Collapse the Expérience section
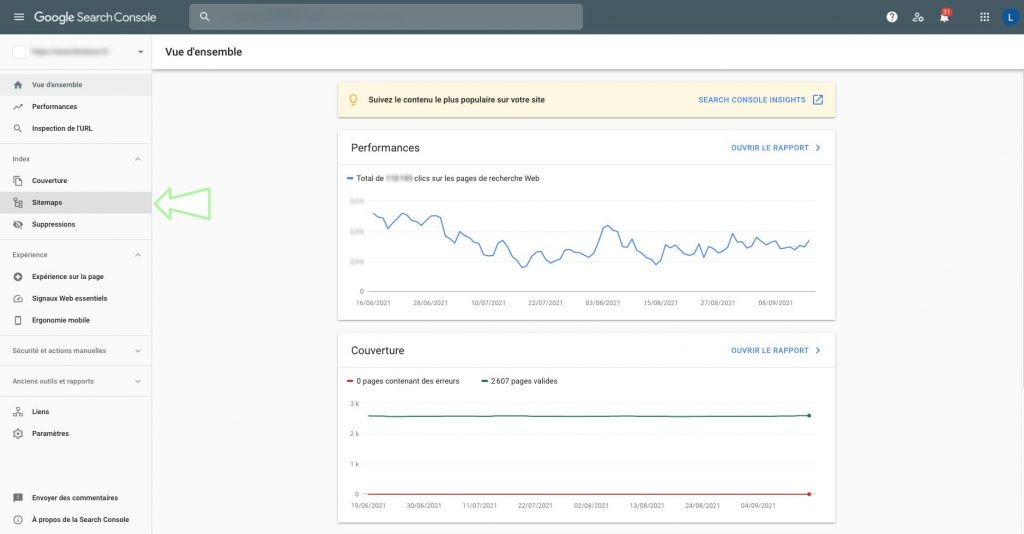Viewport: 1024px width, 534px height. pyautogui.click(x=138, y=255)
